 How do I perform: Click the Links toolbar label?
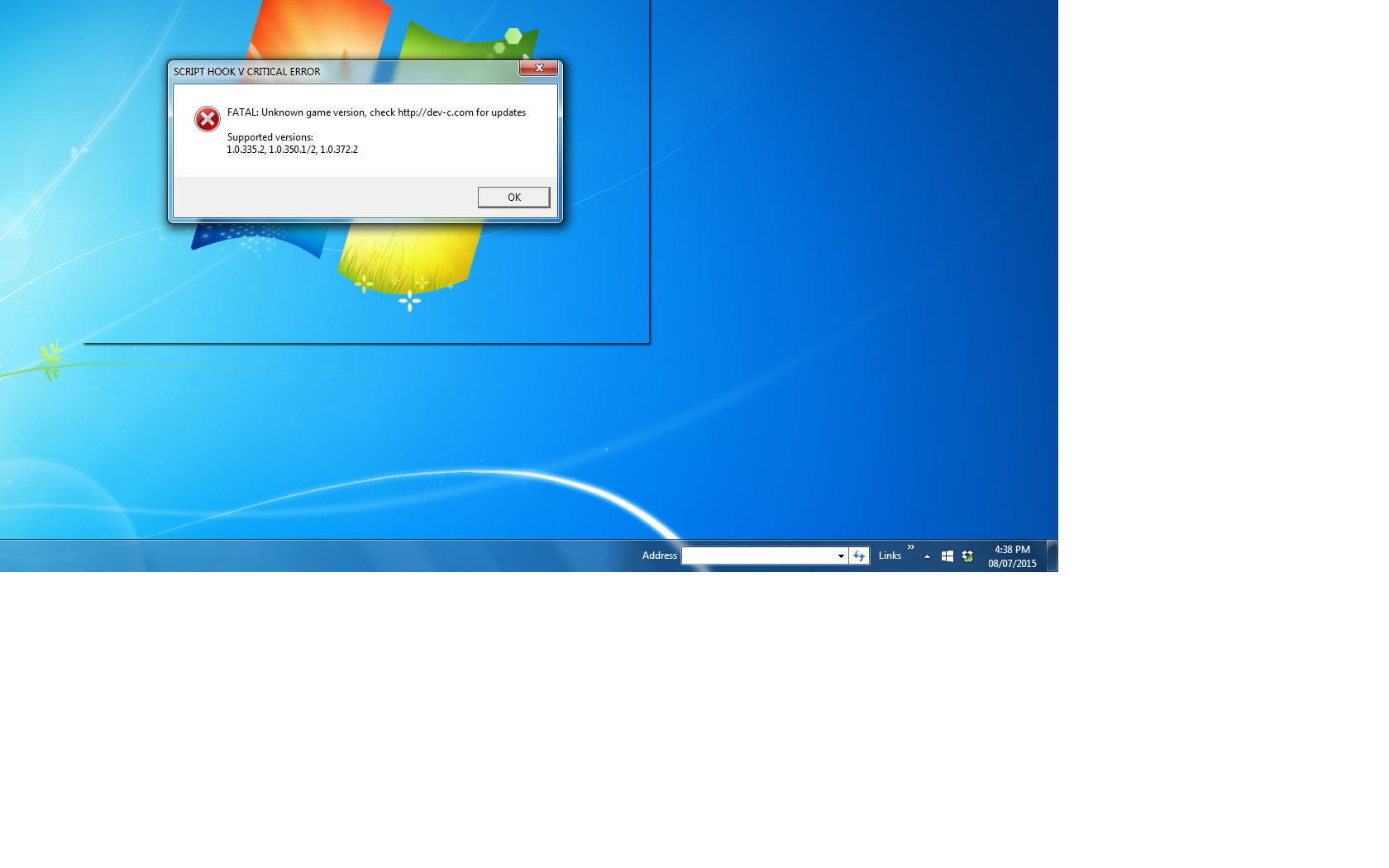890,556
